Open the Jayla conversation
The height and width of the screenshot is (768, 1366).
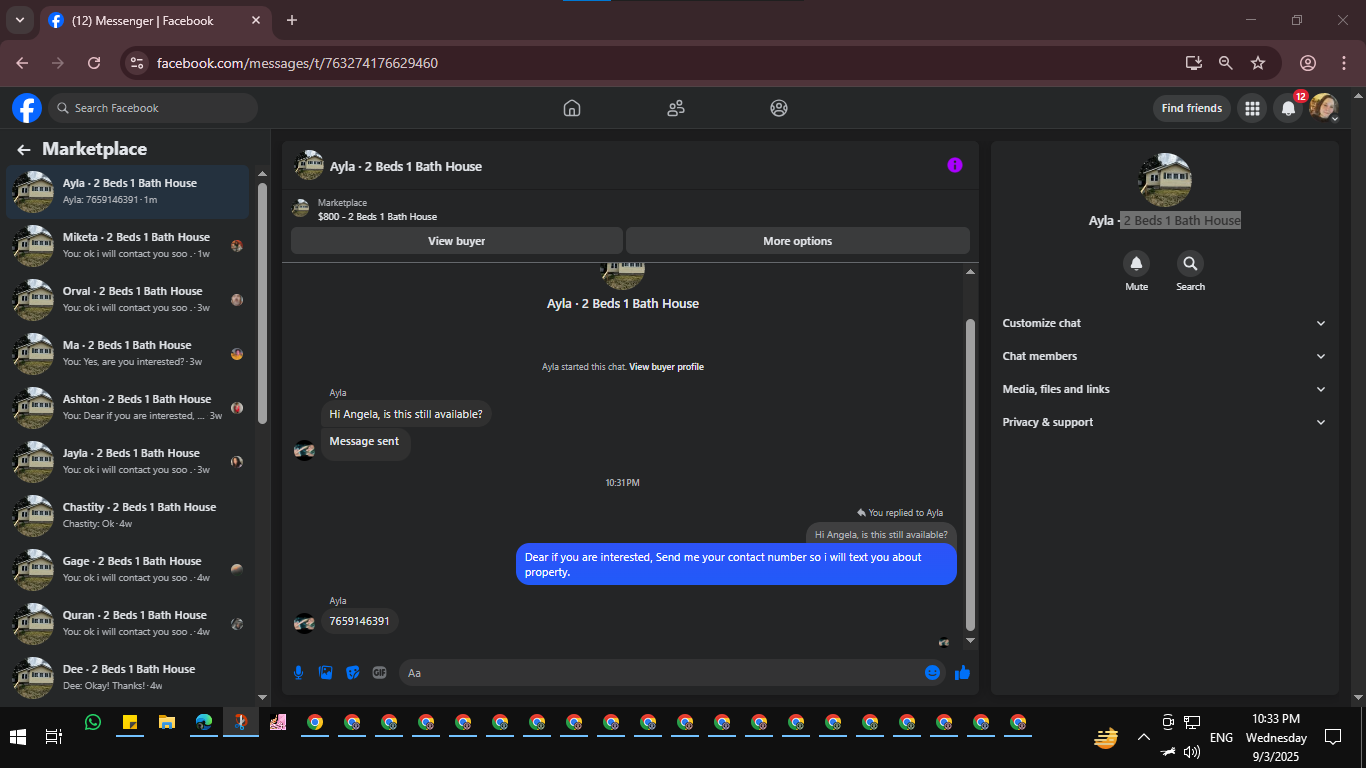(x=128, y=461)
